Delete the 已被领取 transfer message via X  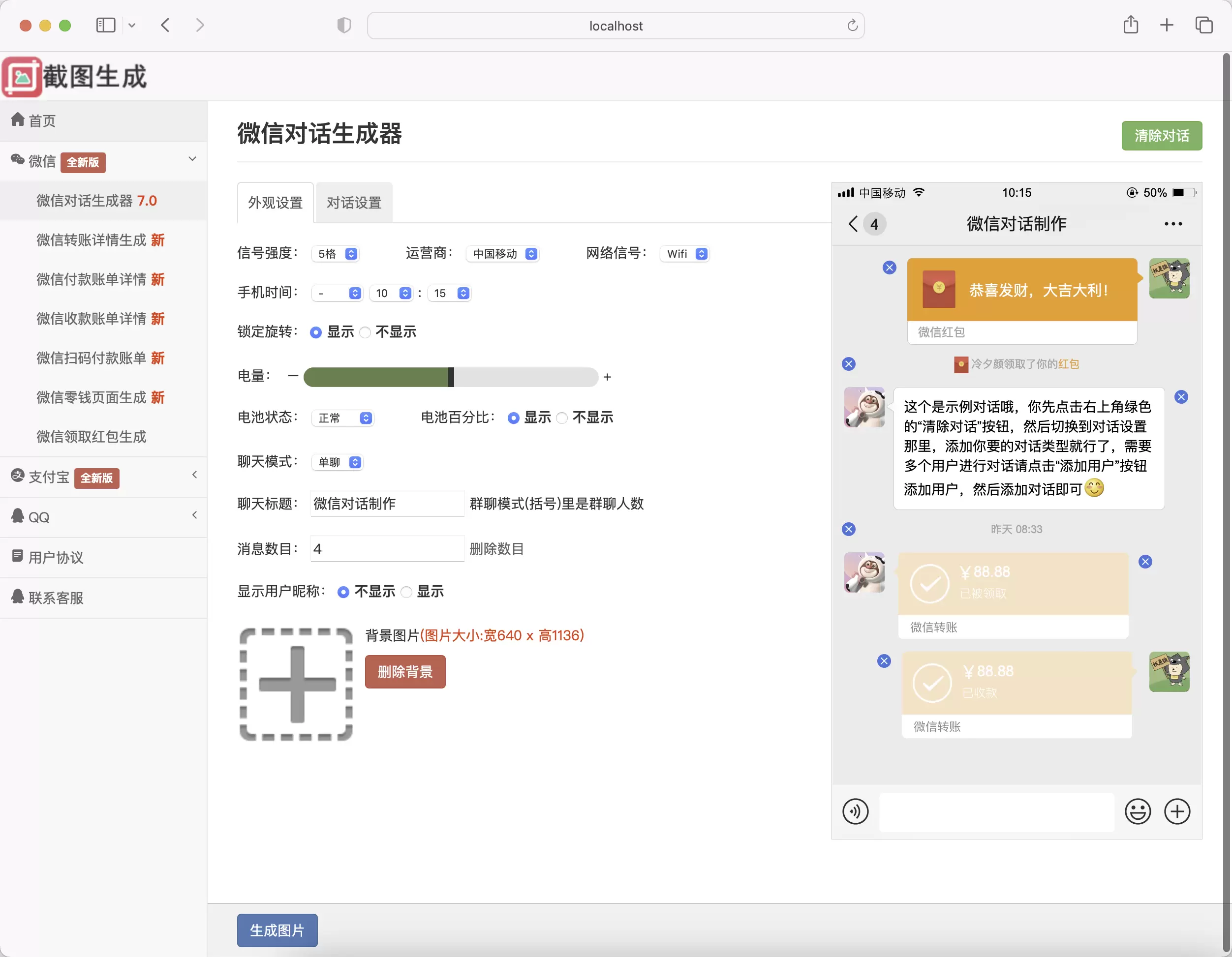tap(1145, 562)
